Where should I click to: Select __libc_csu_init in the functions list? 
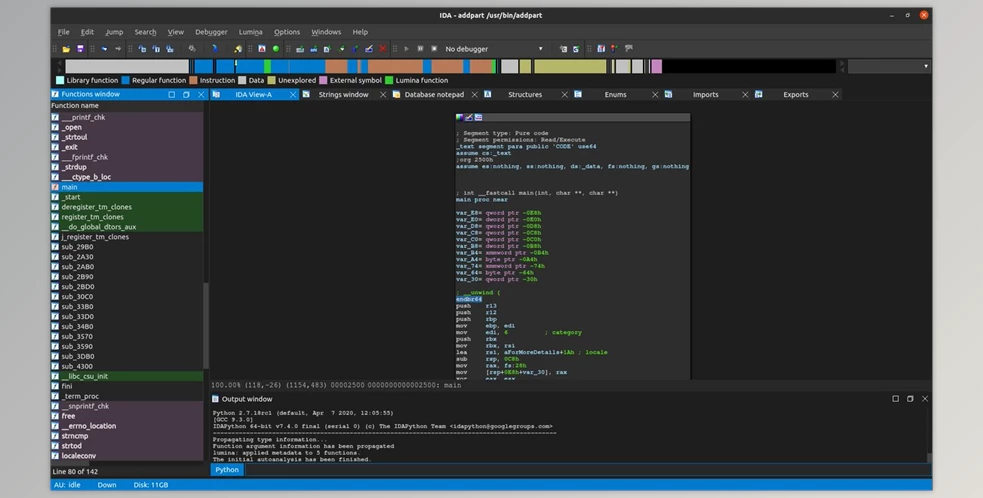pos(127,376)
